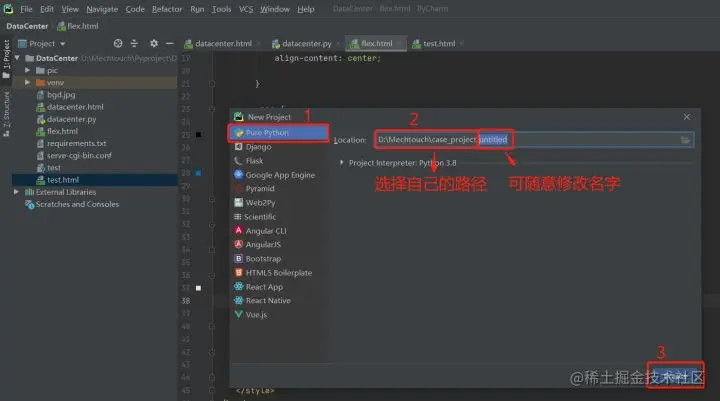Select bgd.jpg in the project tree
The height and width of the screenshot is (401, 720).
pyautogui.click(x=61, y=95)
